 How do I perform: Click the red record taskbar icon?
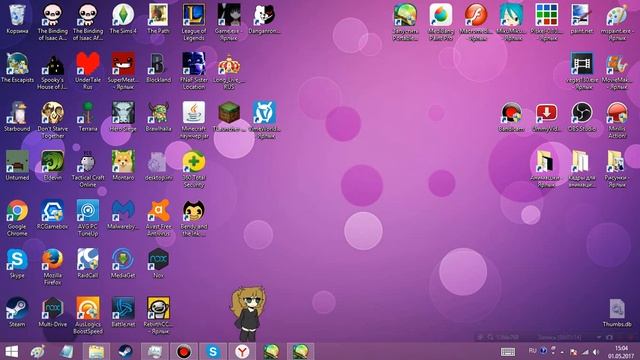click(x=184, y=351)
